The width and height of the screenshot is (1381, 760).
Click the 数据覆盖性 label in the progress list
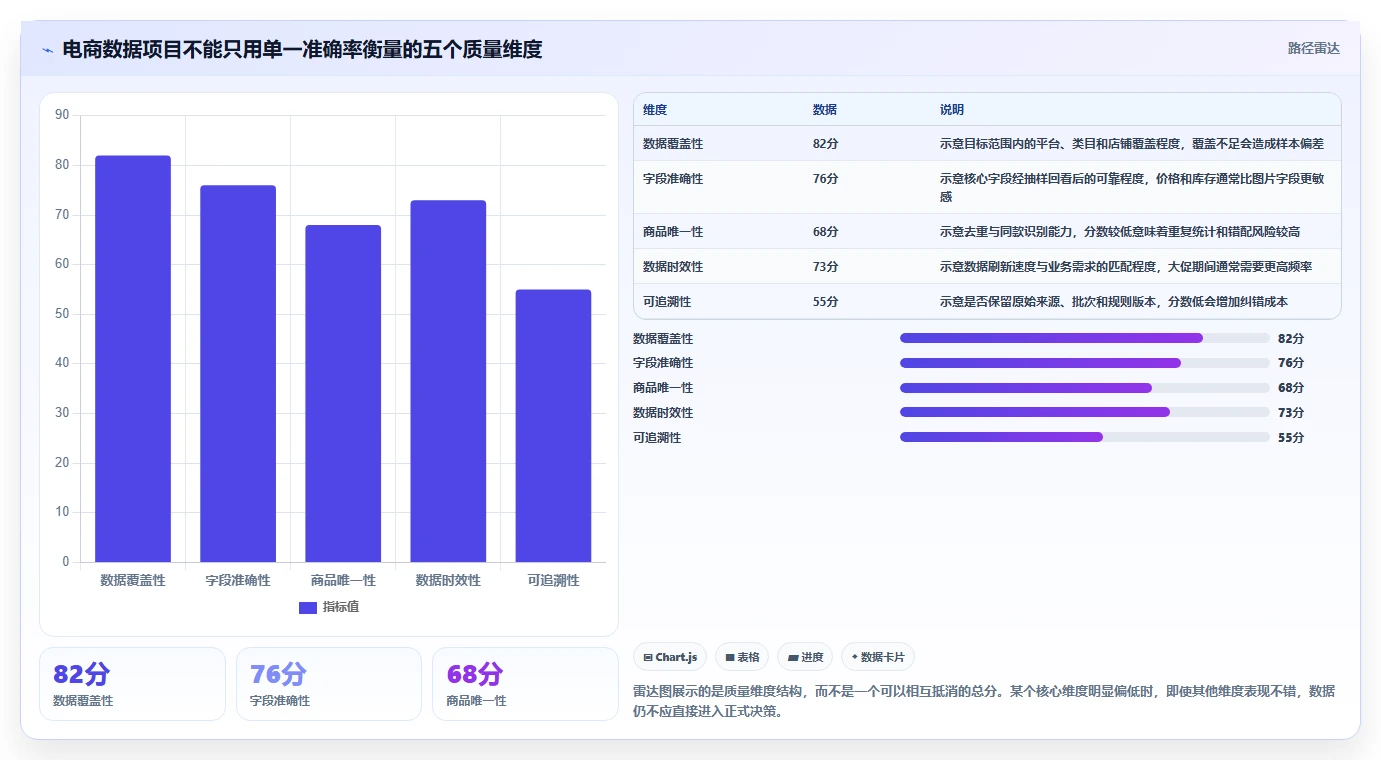[x=663, y=339]
